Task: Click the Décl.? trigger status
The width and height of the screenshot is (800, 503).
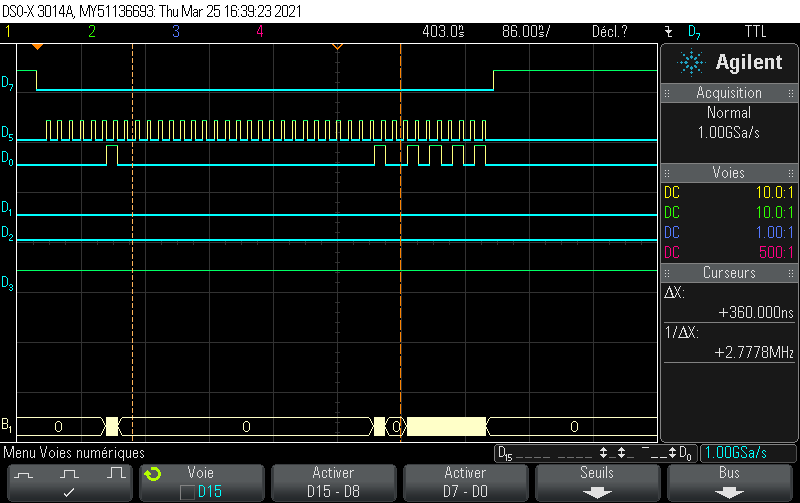Action: pos(610,32)
